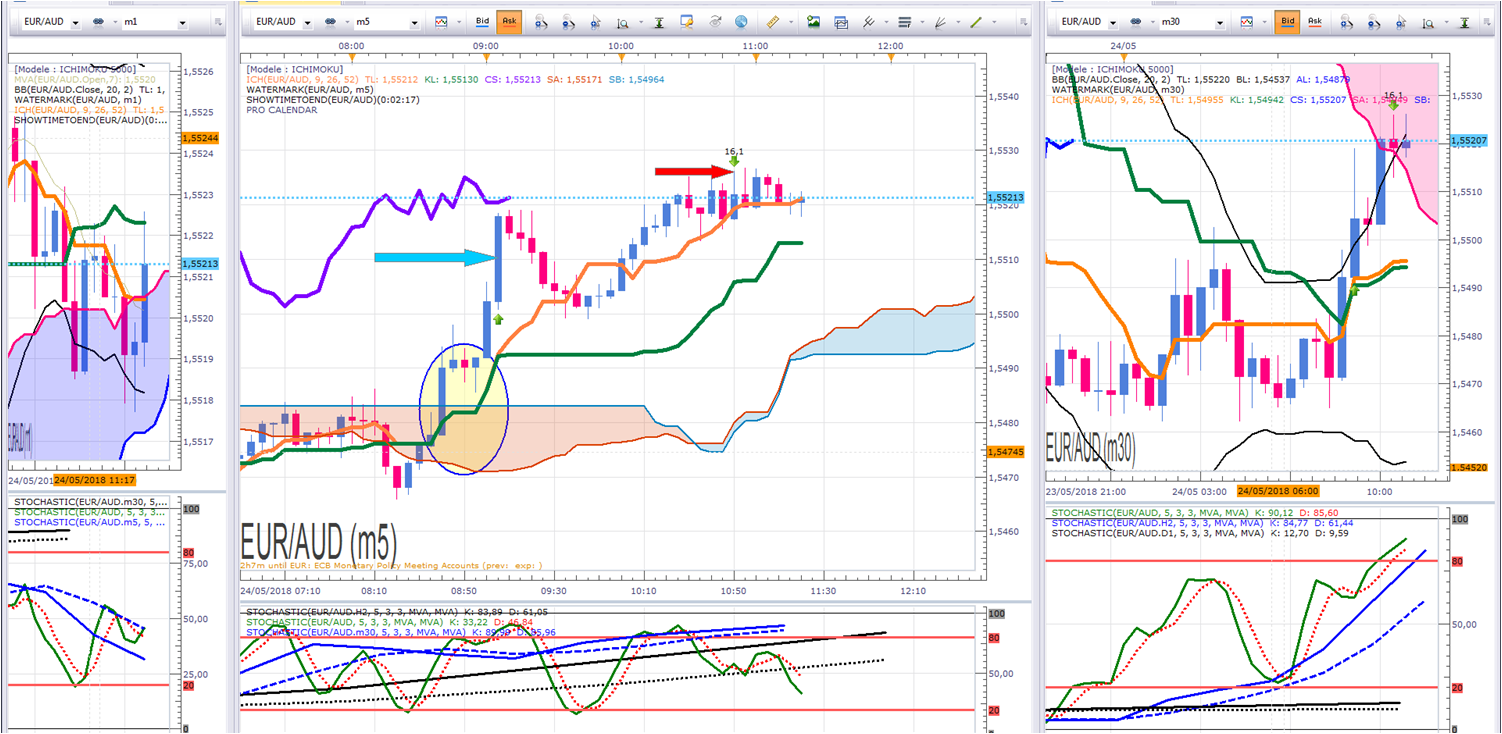Zoom out on the m5 chart
Viewport: 1502px width, 734px height.
click(x=568, y=21)
